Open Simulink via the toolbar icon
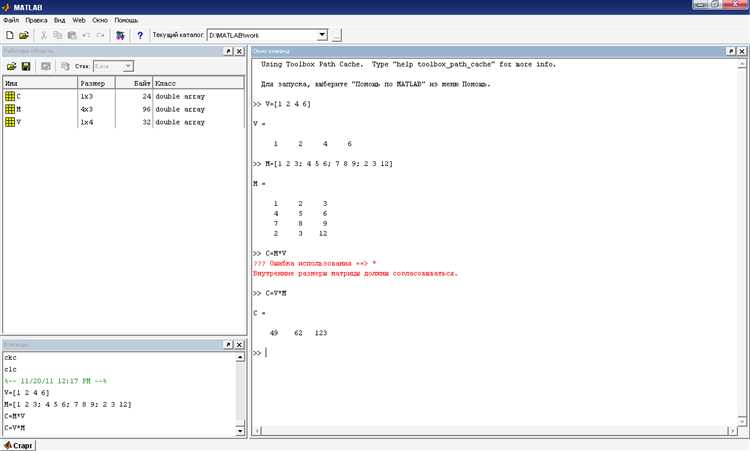750x451 pixels. point(120,35)
